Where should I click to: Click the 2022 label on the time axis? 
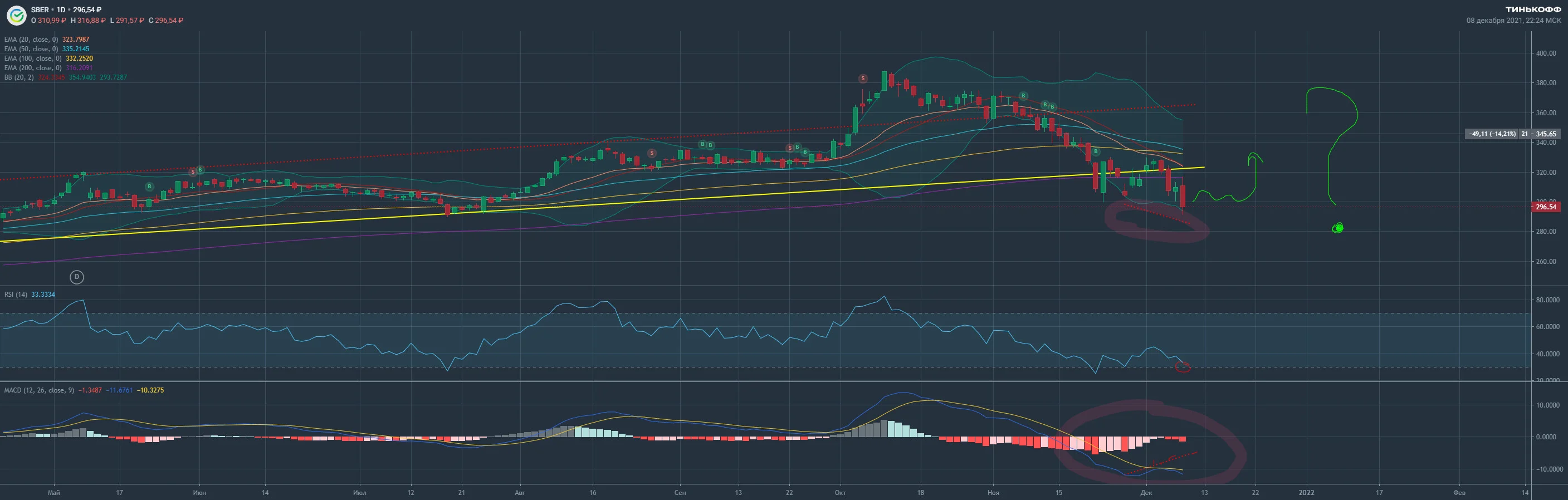pos(1306,493)
